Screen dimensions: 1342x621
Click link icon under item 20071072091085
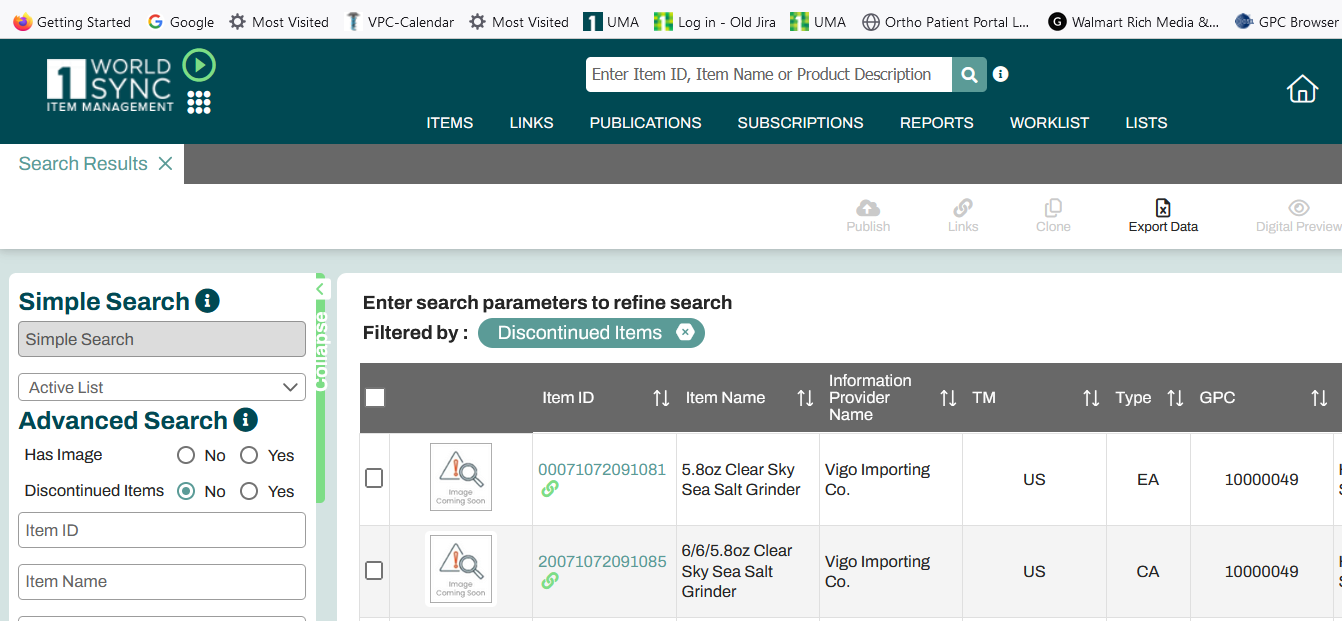pos(549,581)
